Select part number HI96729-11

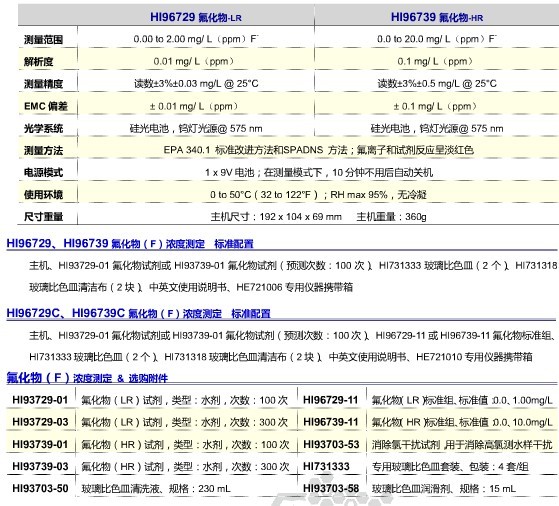pos(330,400)
